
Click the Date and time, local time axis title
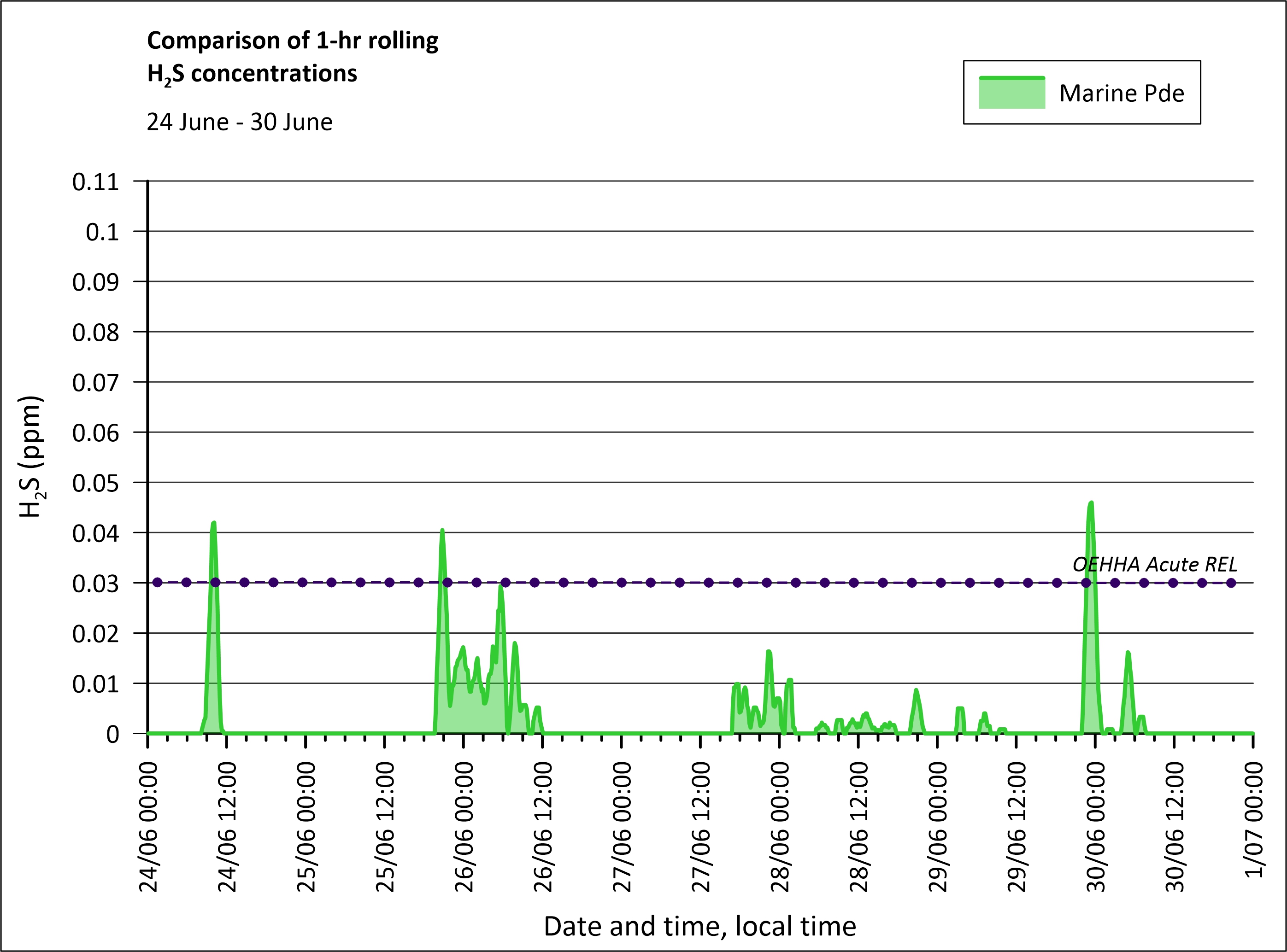point(699,926)
